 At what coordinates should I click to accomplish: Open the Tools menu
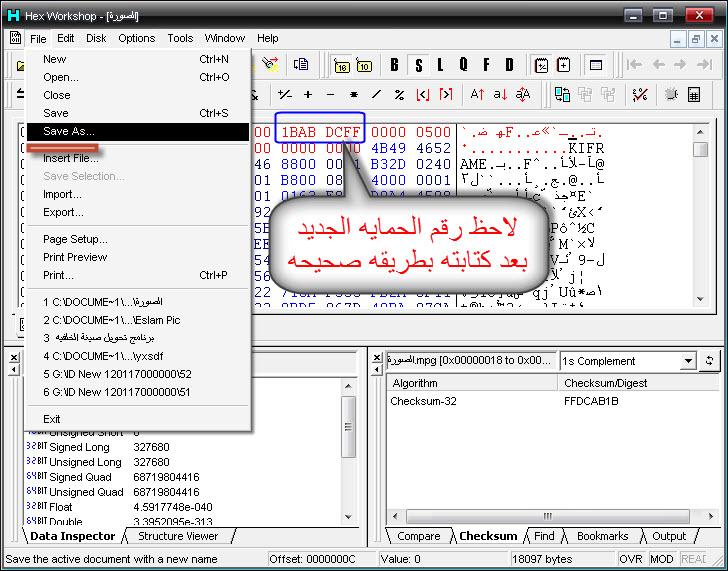tap(180, 38)
